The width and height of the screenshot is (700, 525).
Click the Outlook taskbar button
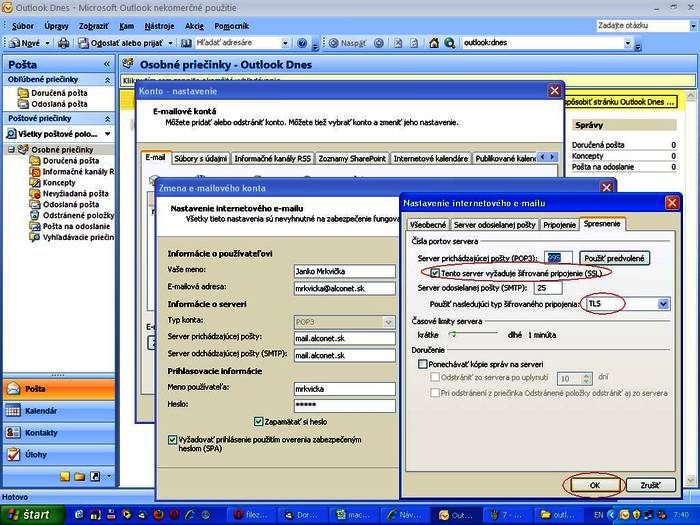pos(458,515)
